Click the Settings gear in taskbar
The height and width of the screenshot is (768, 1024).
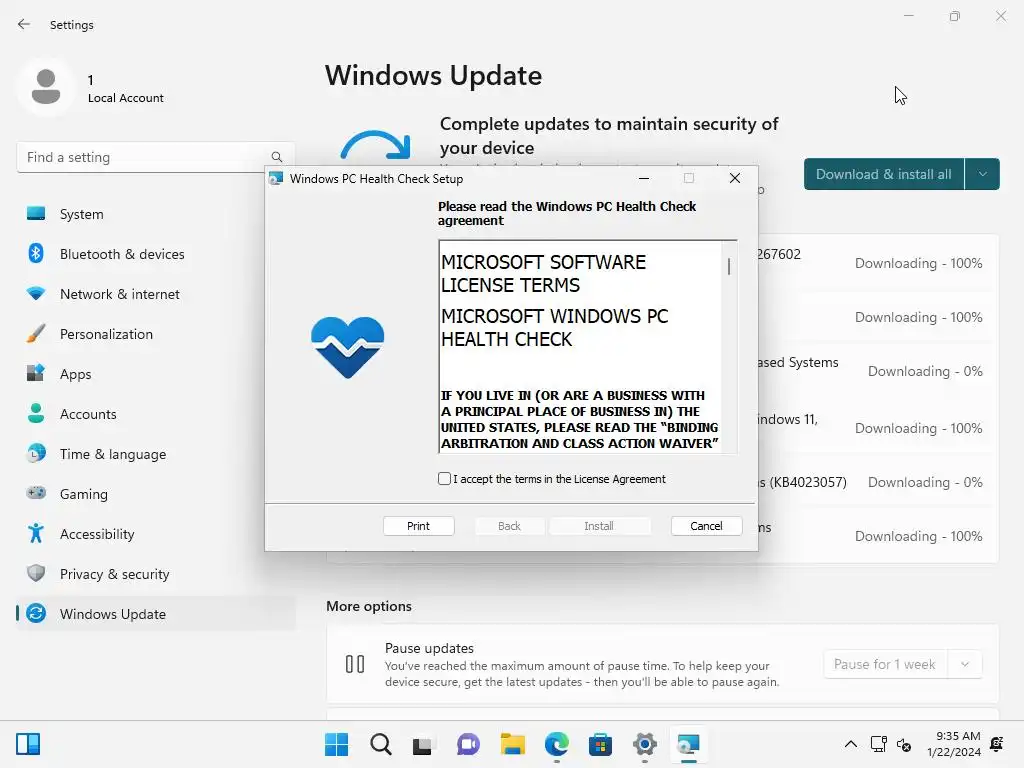645,744
